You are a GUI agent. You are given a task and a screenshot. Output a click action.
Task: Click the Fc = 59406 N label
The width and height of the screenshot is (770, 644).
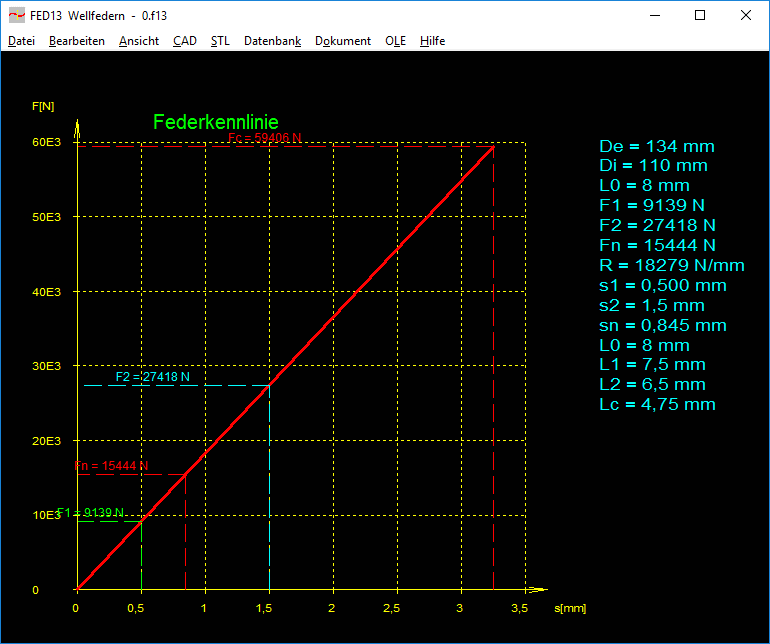point(265,138)
